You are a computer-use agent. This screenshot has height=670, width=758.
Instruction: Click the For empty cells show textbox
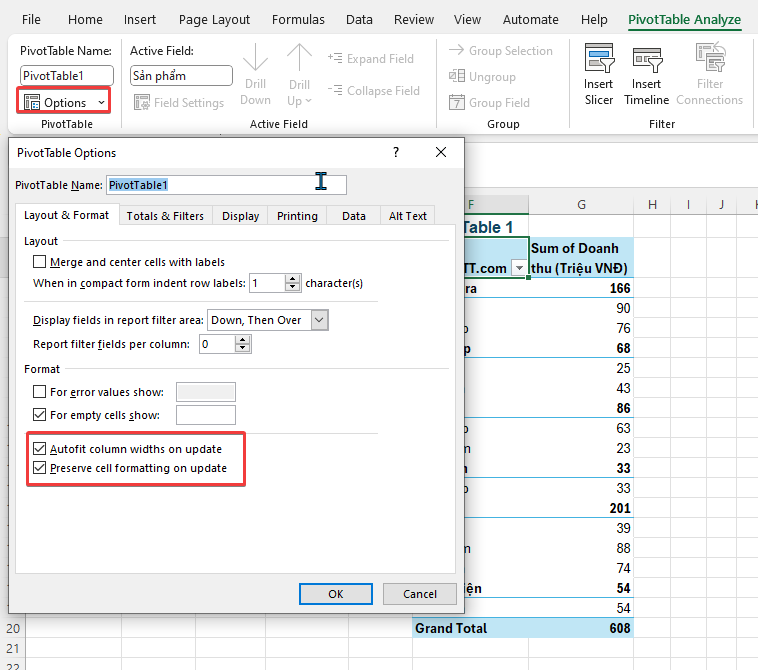pyautogui.click(x=206, y=415)
